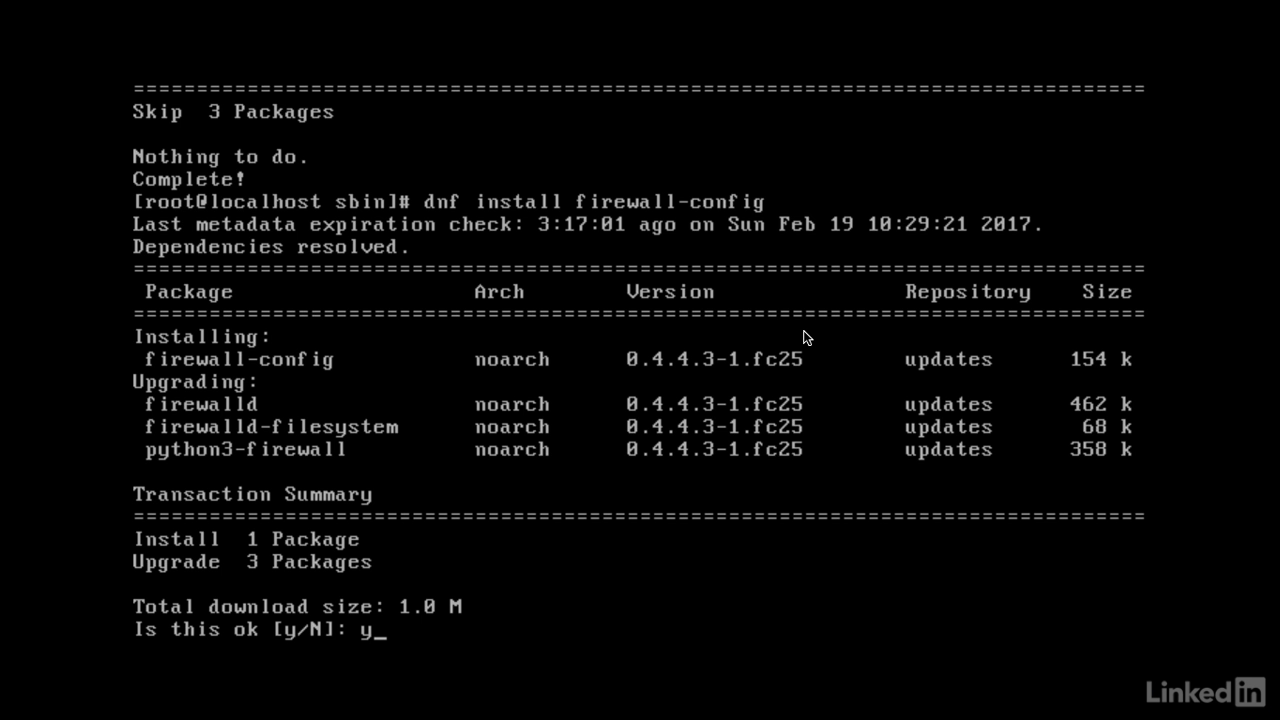1280x720 pixels.
Task: Click the 'dnf install firewall-config' command text
Action: point(594,202)
